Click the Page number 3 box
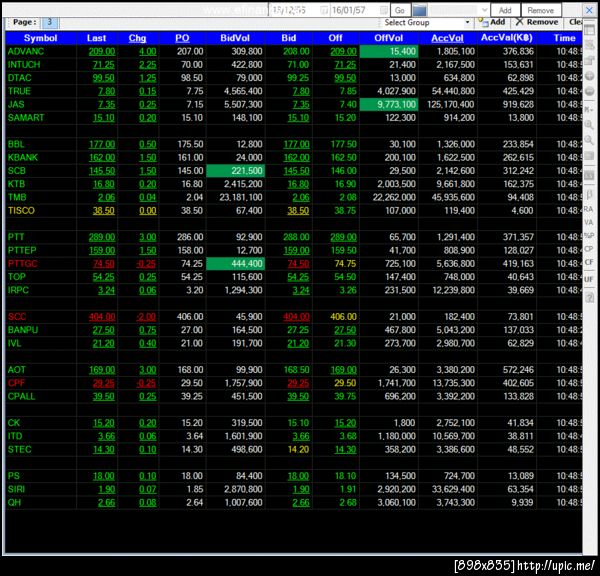This screenshot has width=600, height=576. (x=49, y=22)
